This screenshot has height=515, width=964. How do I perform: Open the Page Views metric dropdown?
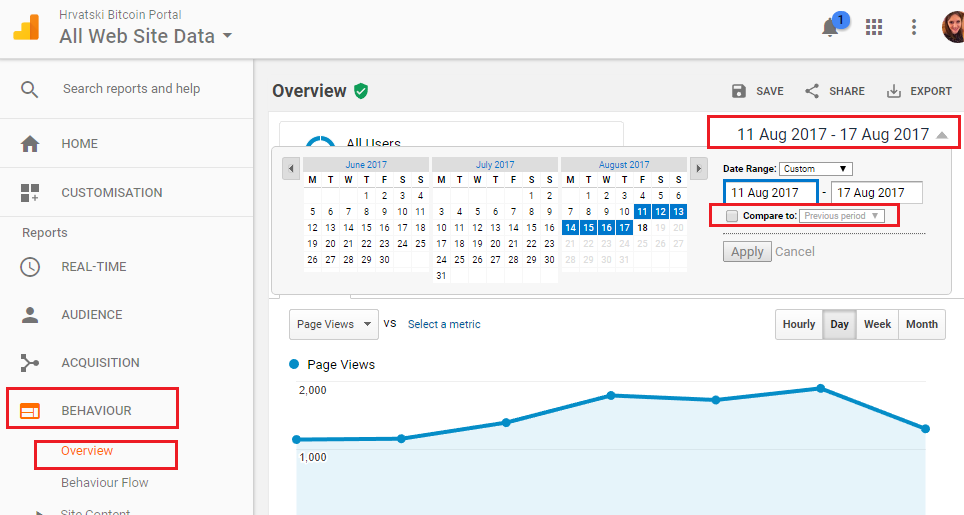(334, 324)
